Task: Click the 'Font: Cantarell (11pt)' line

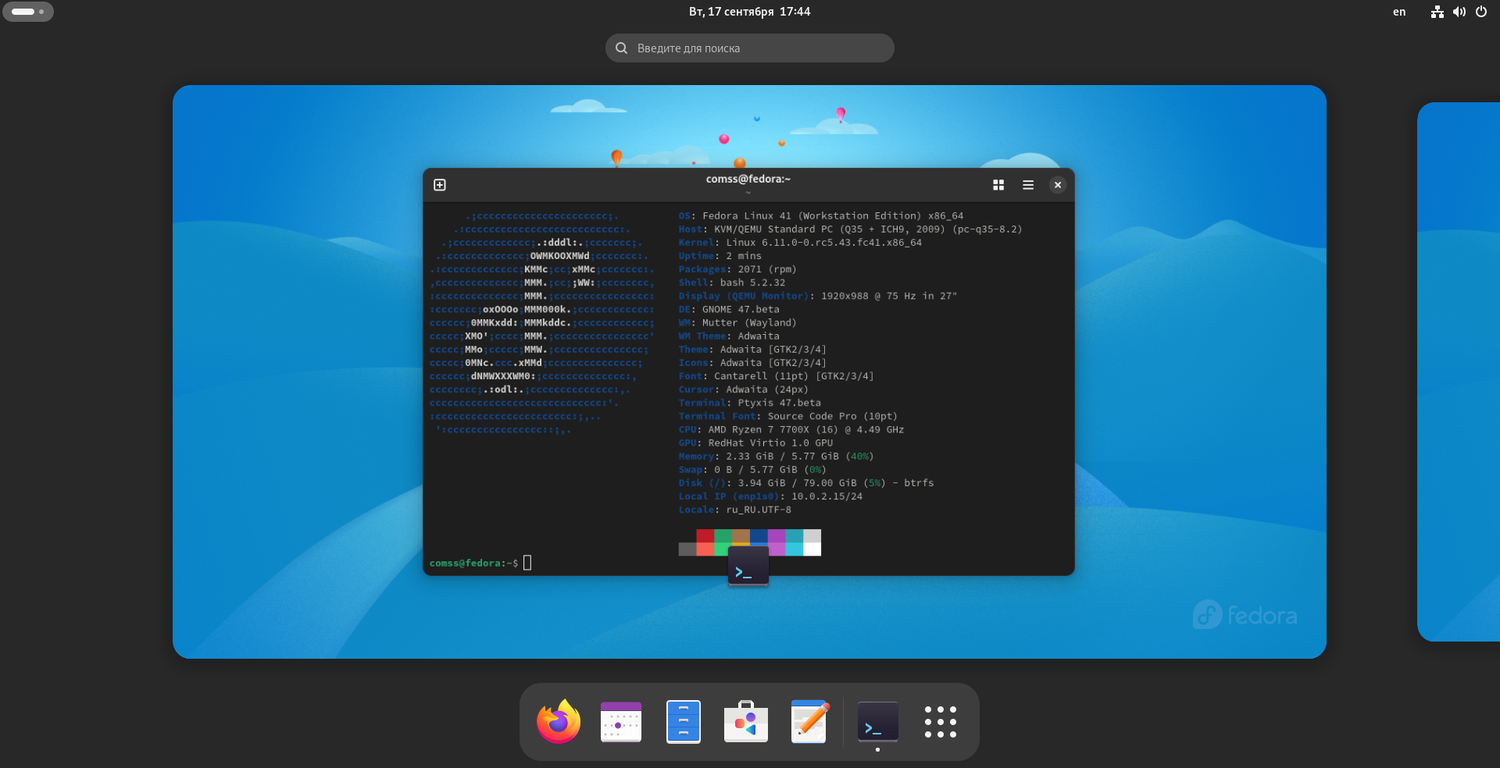Action: point(776,376)
